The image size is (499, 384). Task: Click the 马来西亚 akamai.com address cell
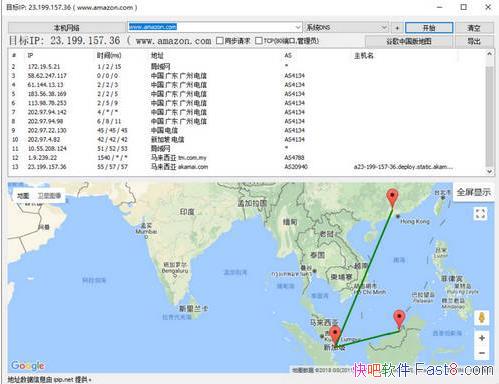[x=179, y=167]
